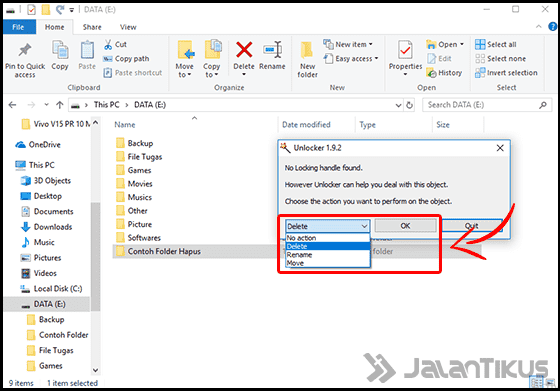Screen dimensions: 560x391
Task: Go back using the back arrow
Action: (12, 105)
